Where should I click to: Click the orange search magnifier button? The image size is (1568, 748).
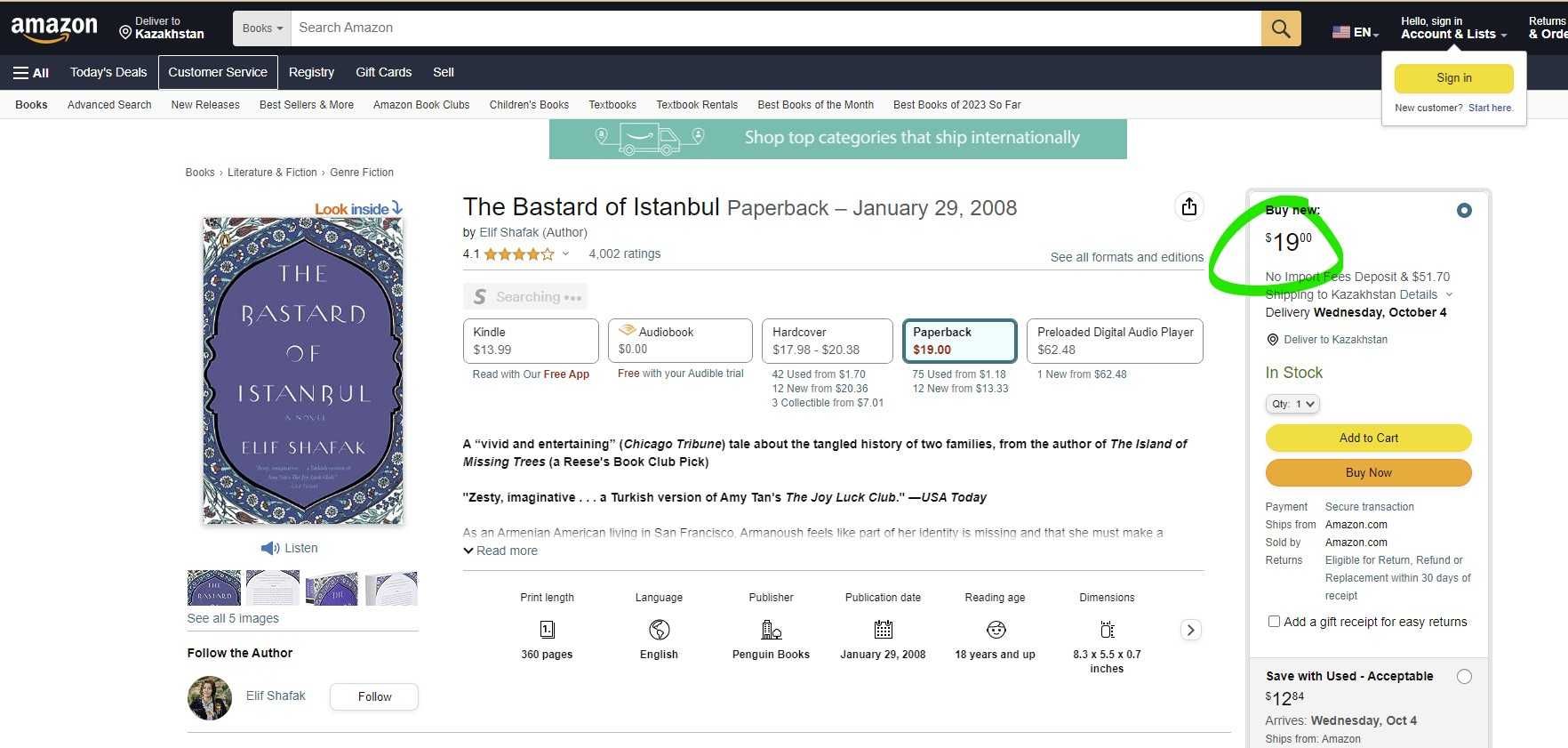(1281, 28)
